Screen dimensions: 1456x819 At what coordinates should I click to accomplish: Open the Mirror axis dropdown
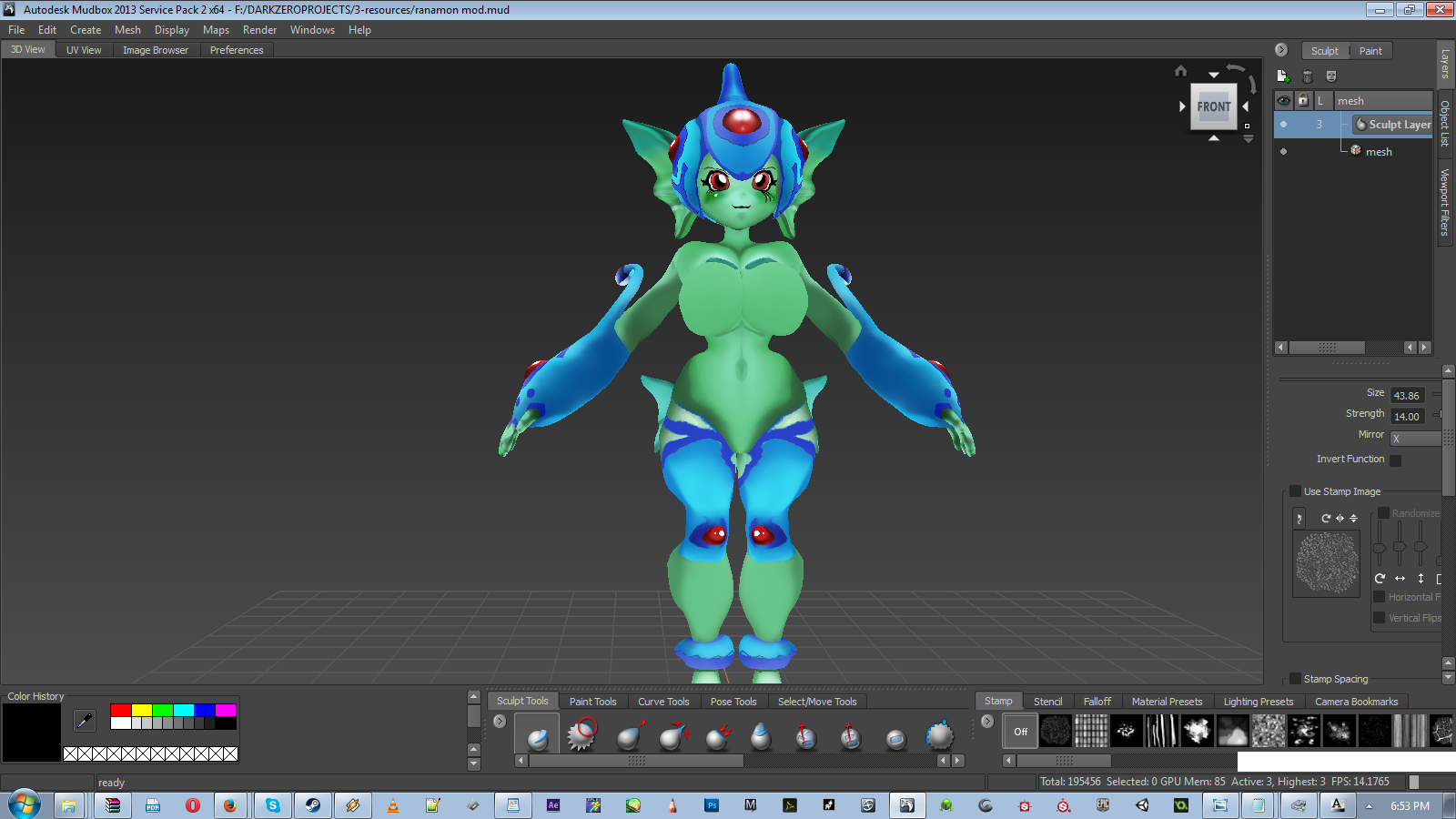pos(1414,439)
